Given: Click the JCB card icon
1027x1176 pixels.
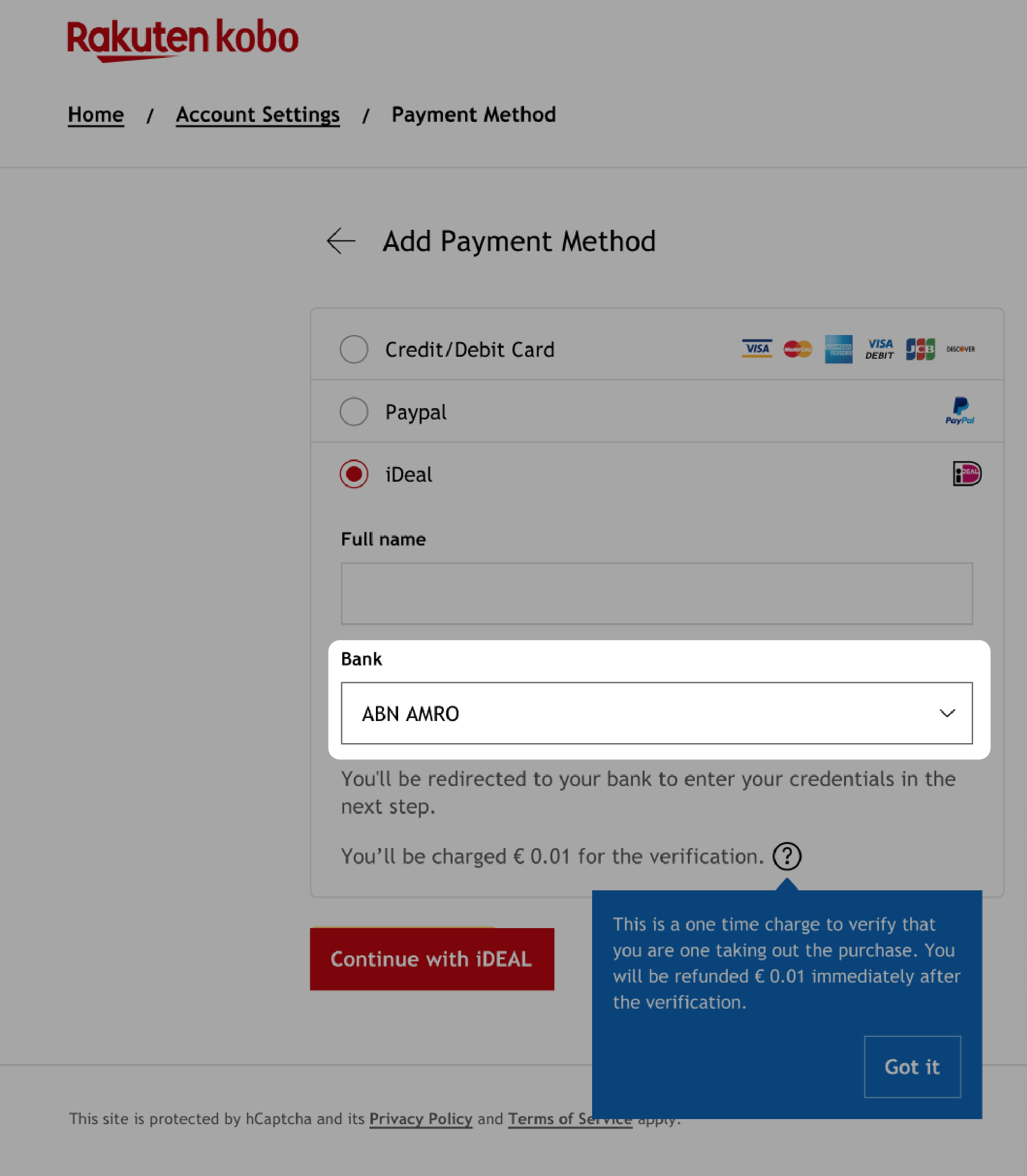Looking at the screenshot, I should tap(920, 349).
